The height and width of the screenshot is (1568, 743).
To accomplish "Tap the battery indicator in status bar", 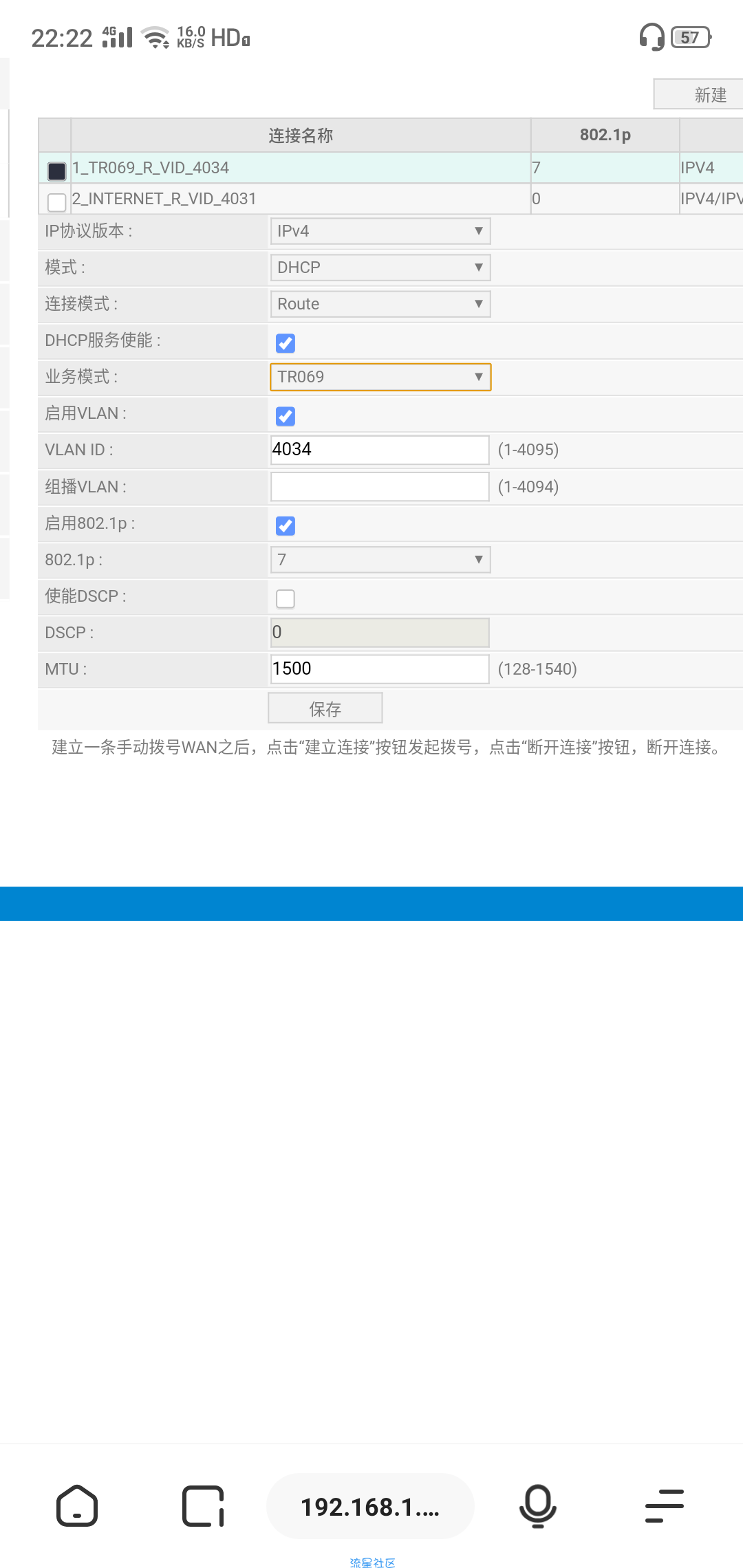I will [691, 37].
